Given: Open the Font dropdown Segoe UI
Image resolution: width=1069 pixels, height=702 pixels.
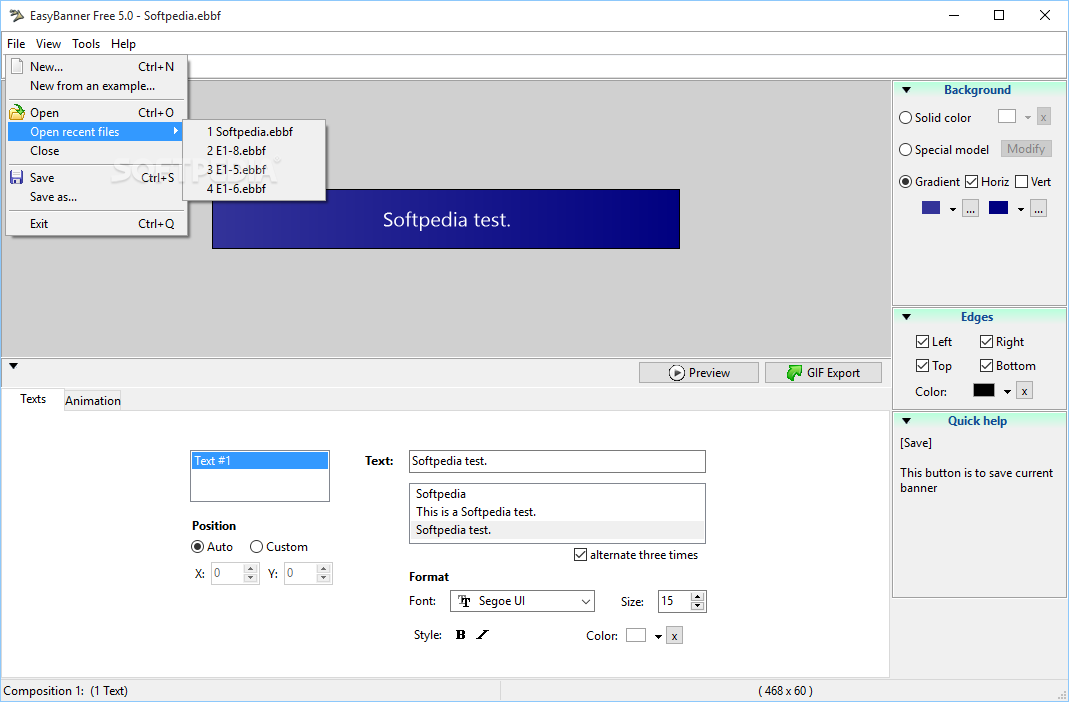Looking at the screenshot, I should pos(522,601).
